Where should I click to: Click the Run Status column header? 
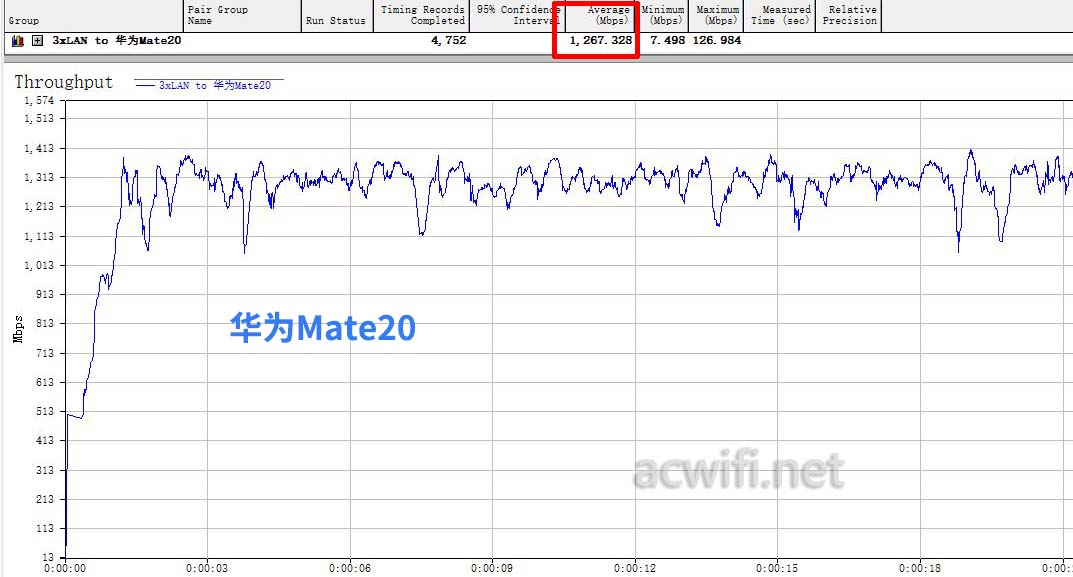click(x=337, y=16)
